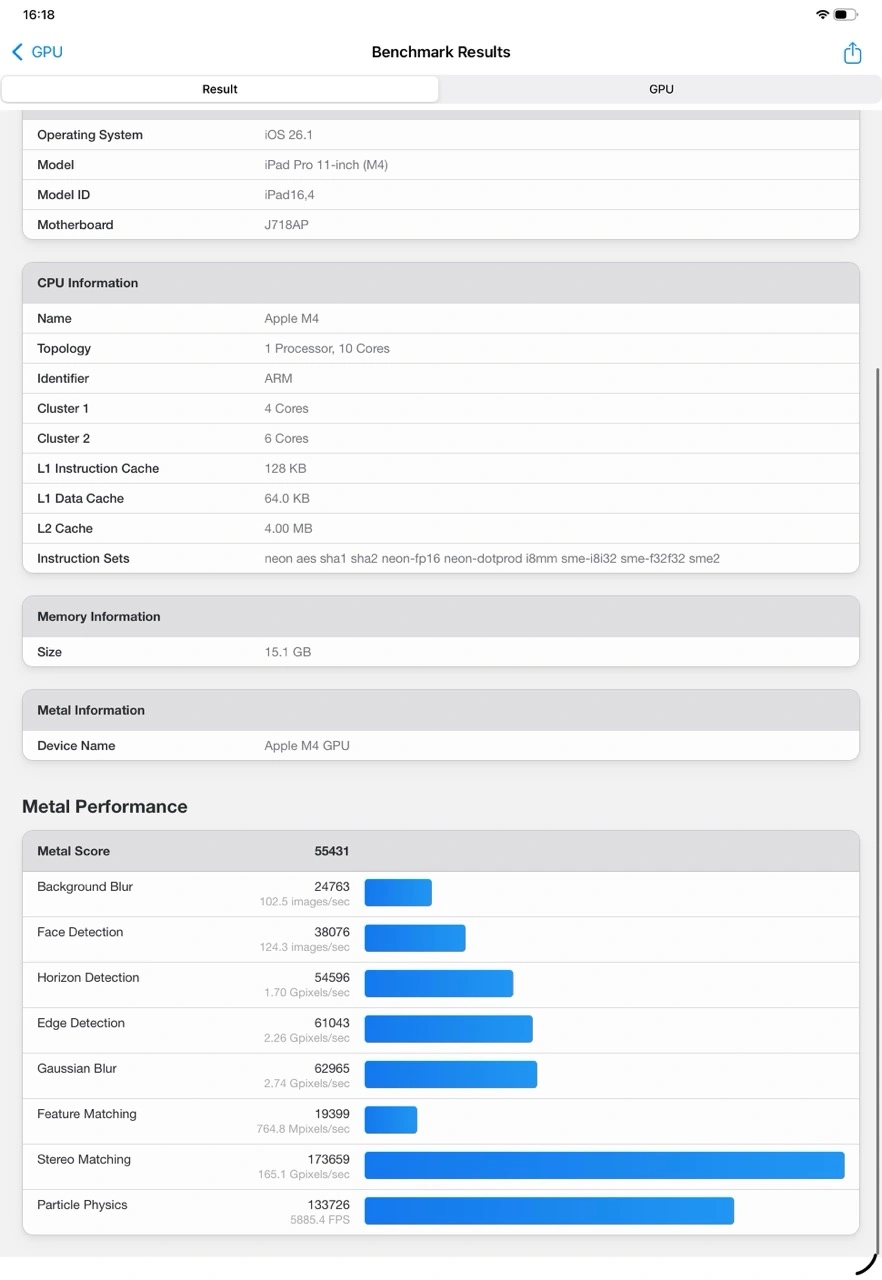Viewport: 882px width, 1280px height.
Task: Tap the Wi-Fi status icon
Action: point(822,15)
